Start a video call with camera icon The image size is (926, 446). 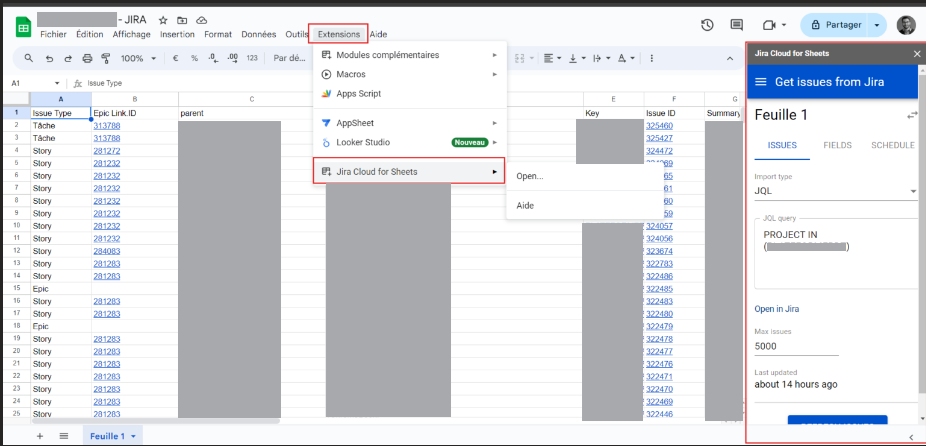pos(768,25)
